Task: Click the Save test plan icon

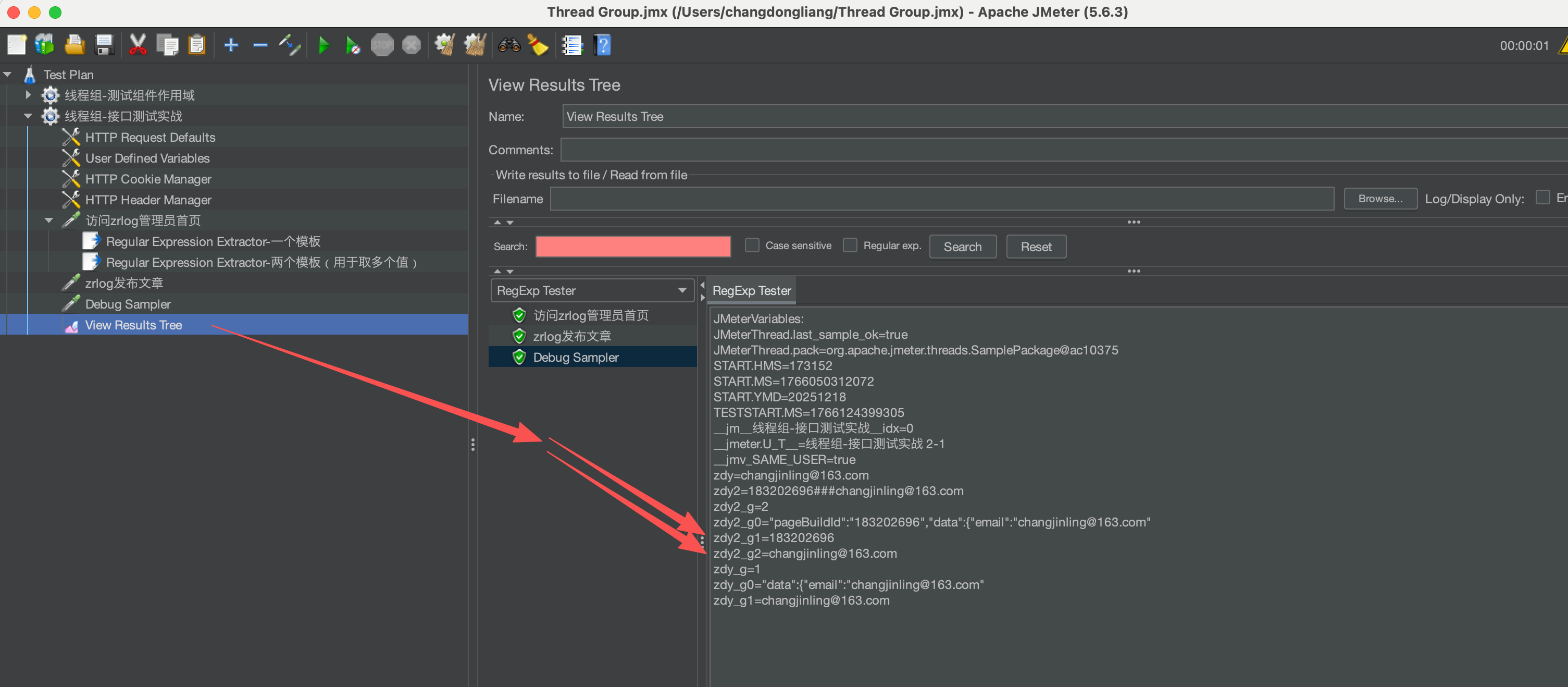Action: 104,45
